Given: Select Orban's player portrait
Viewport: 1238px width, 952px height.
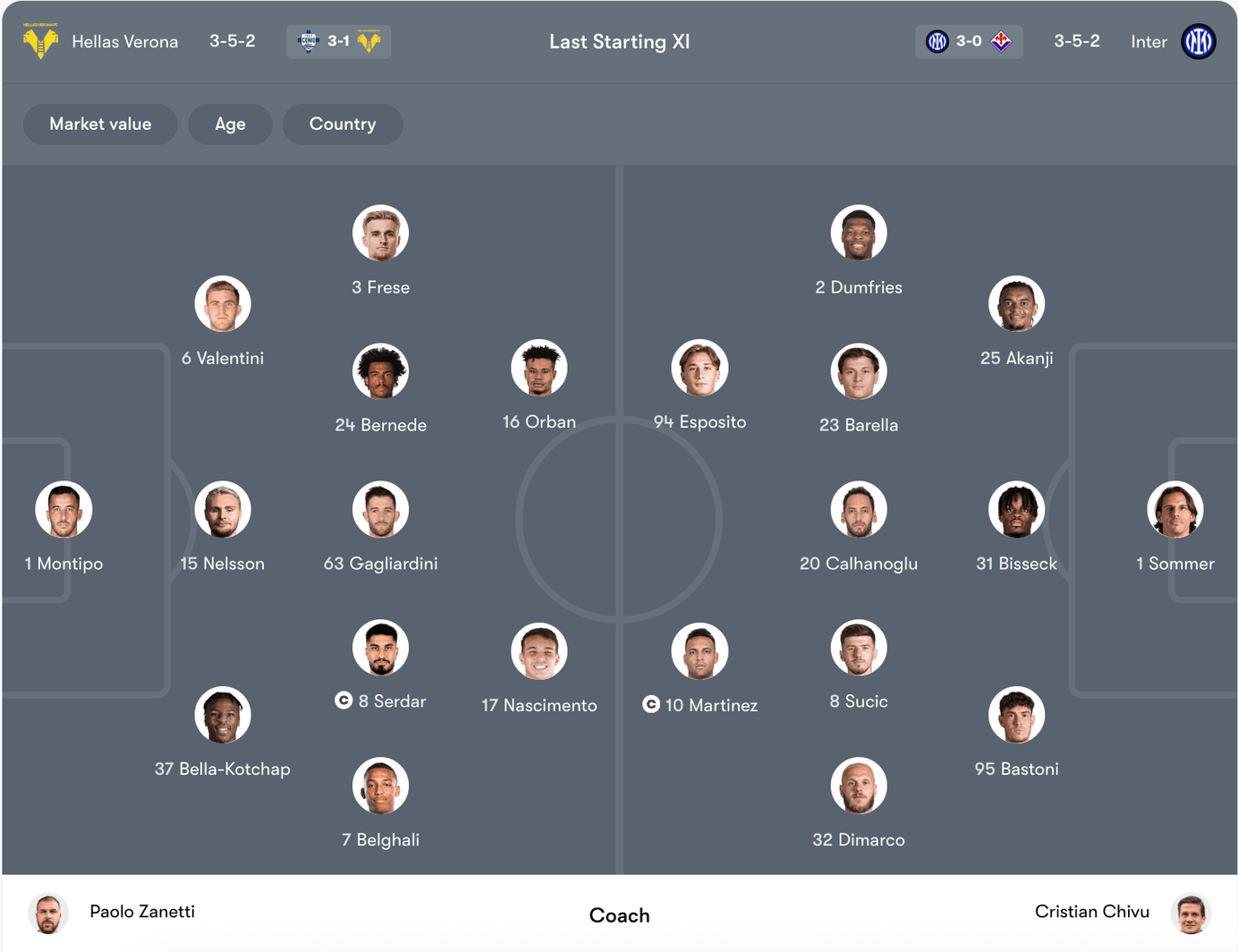Looking at the screenshot, I should [x=538, y=368].
